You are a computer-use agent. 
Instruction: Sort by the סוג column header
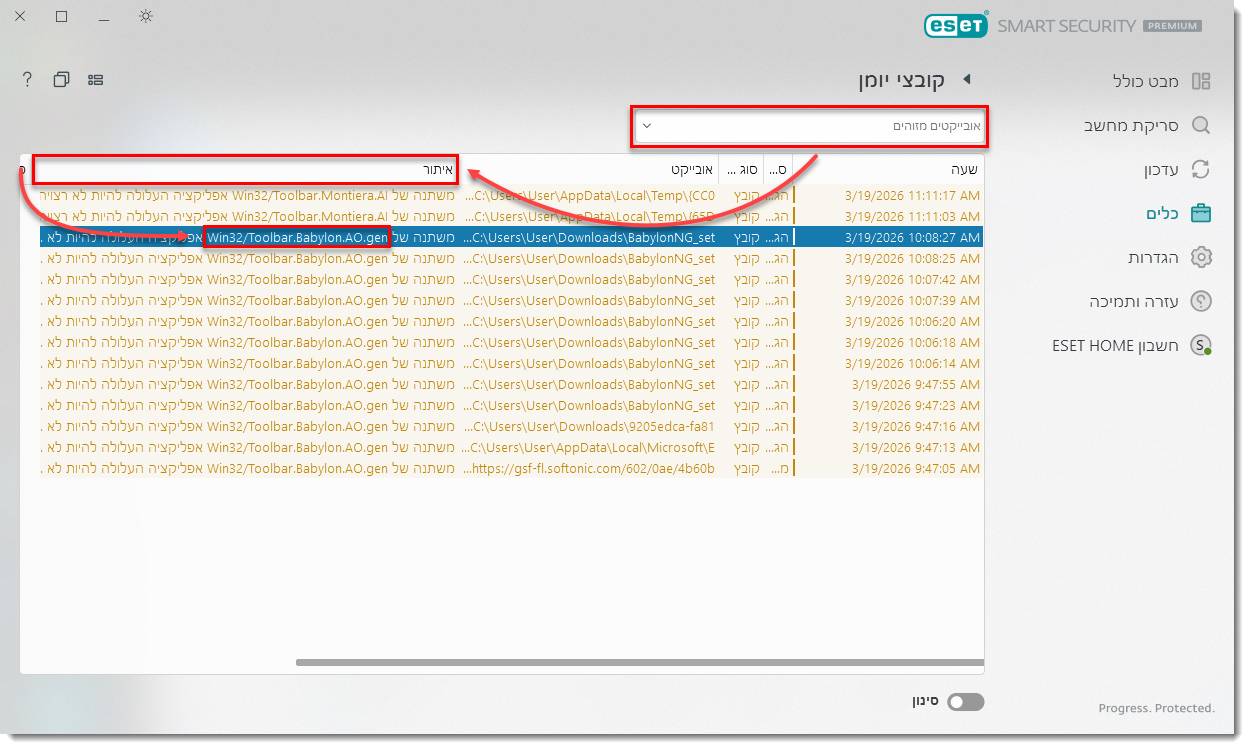(741, 169)
